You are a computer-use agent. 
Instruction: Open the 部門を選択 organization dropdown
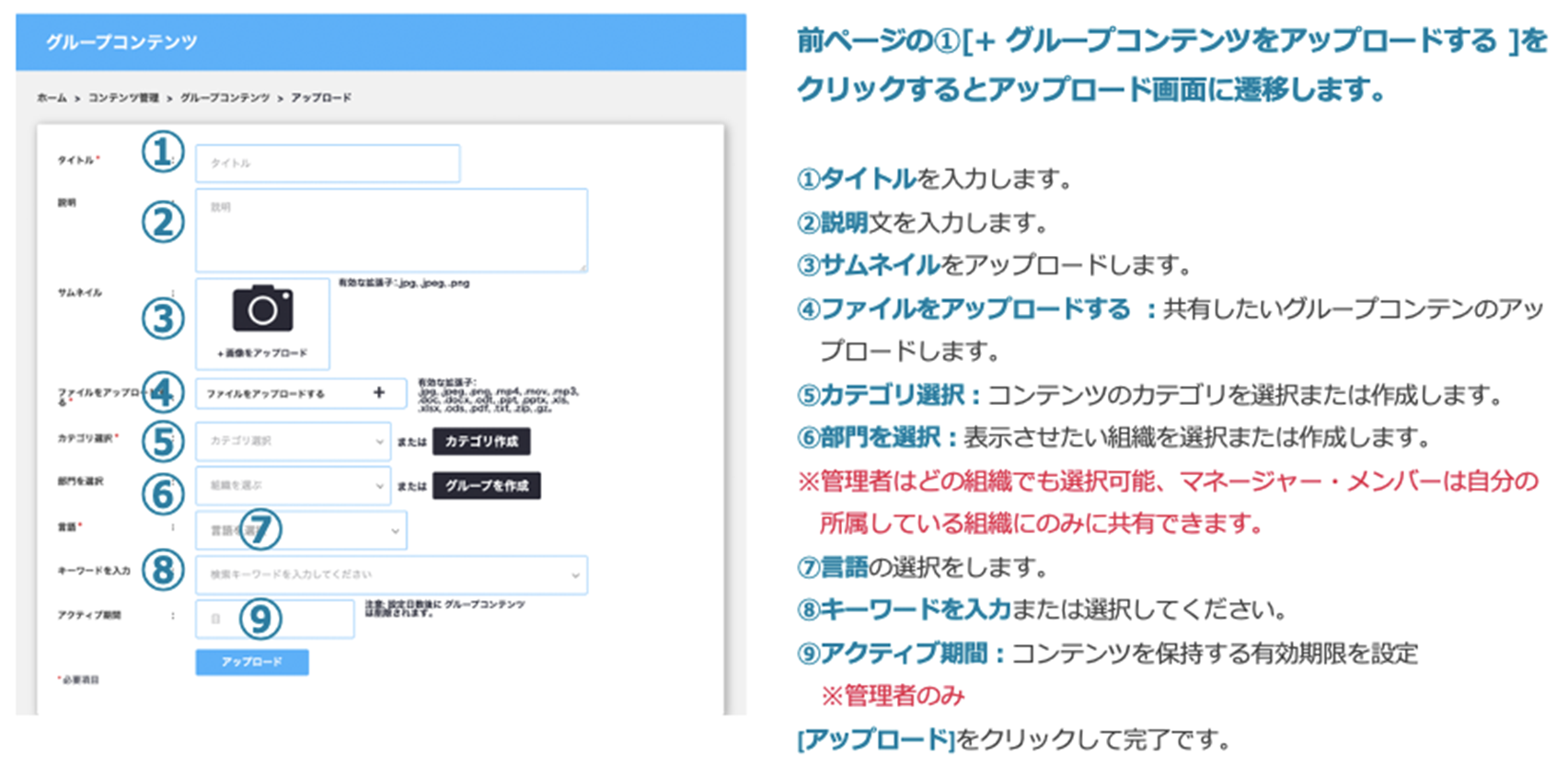tap(294, 485)
